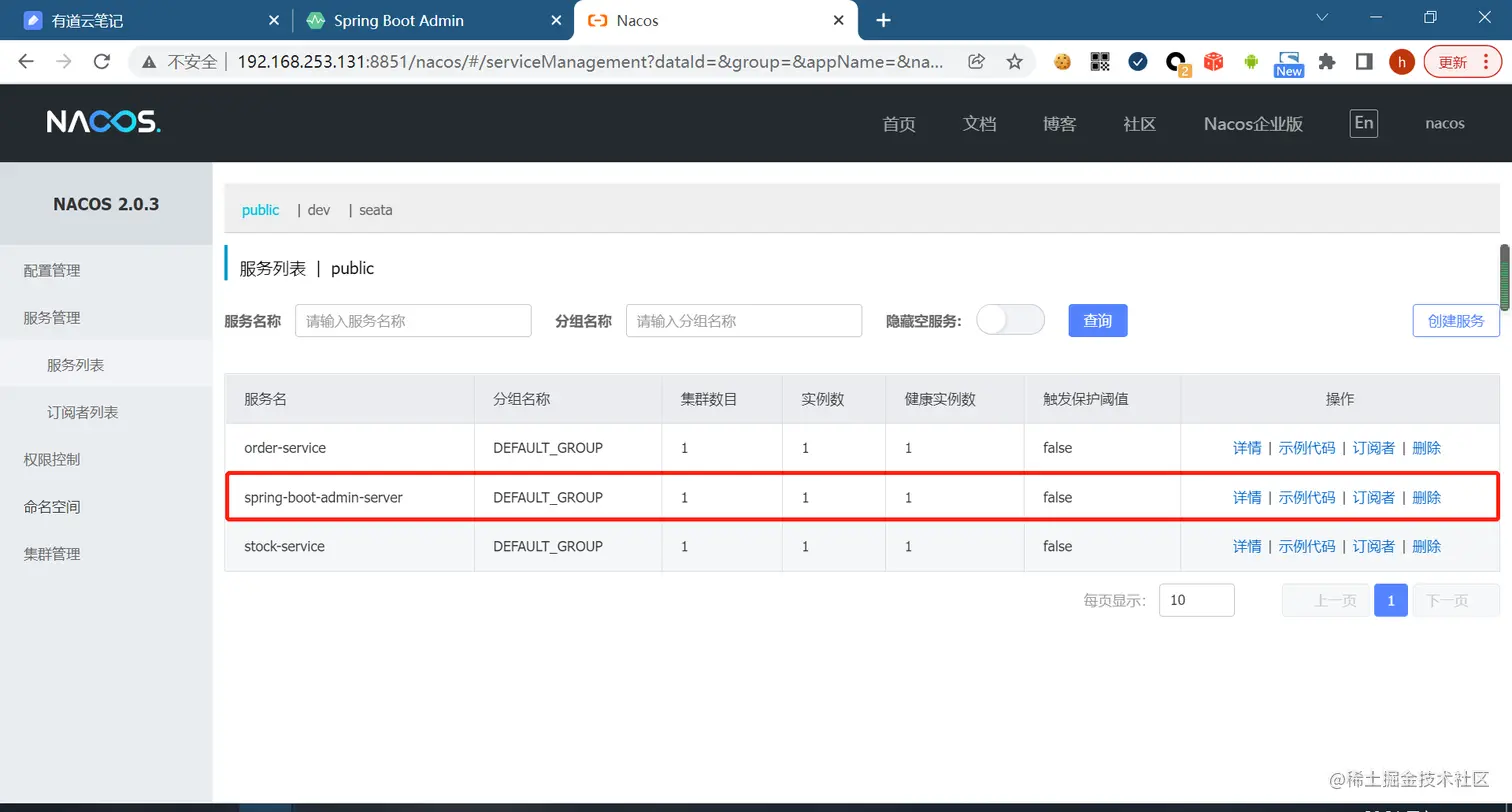Click the browser back arrow
1512x812 pixels.
tap(26, 61)
